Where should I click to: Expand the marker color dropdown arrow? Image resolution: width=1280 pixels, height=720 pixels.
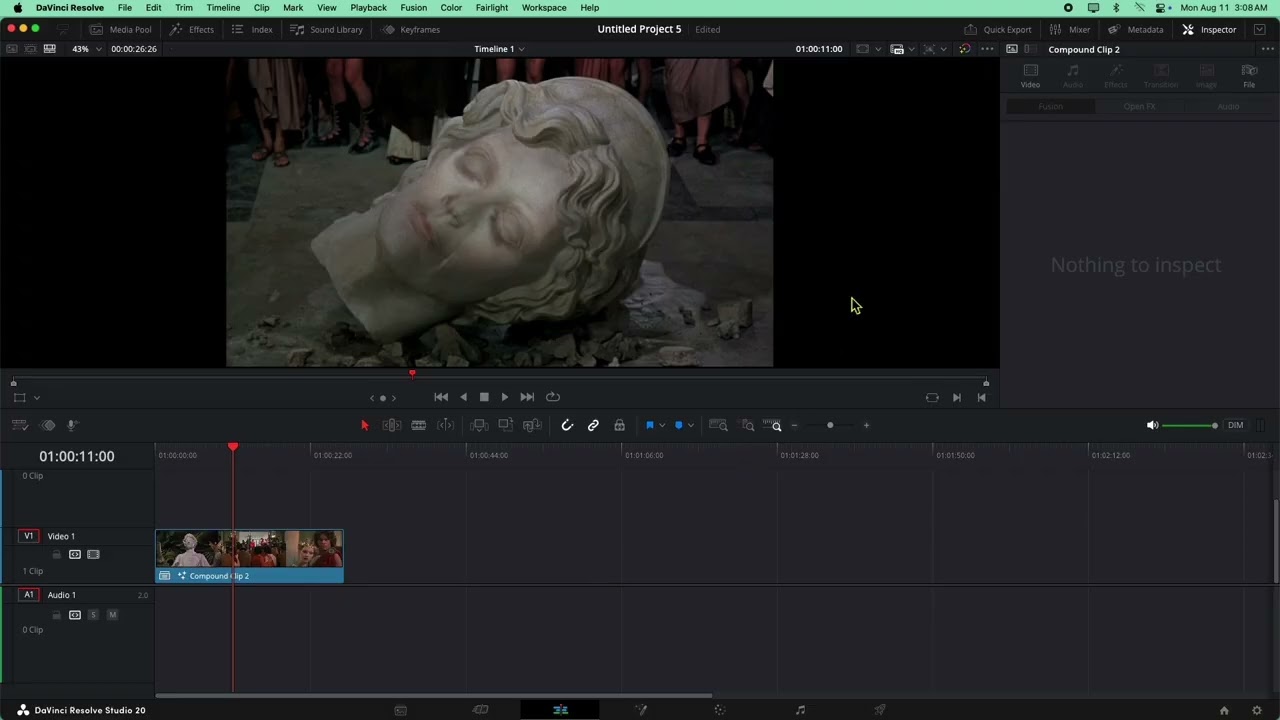point(691,426)
